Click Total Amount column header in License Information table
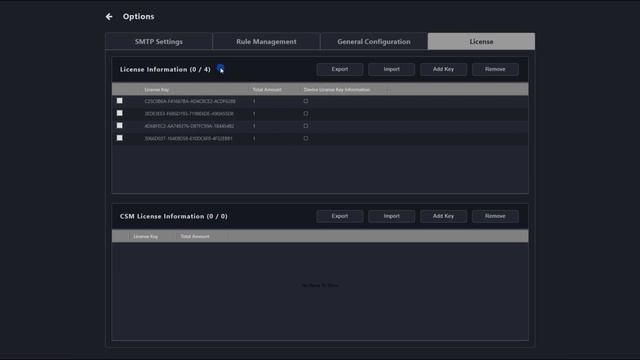 267,89
